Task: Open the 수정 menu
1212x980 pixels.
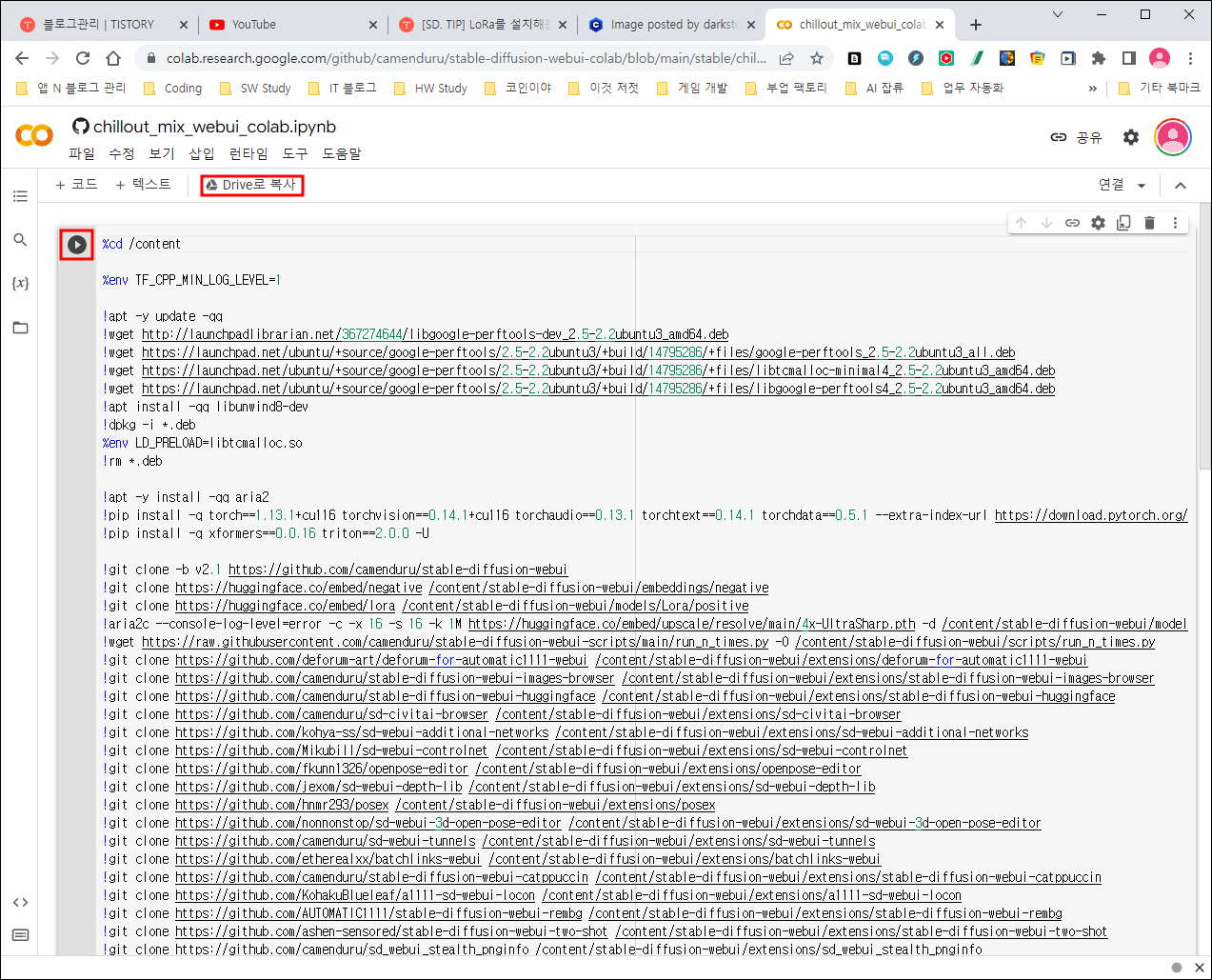Action: 122,153
